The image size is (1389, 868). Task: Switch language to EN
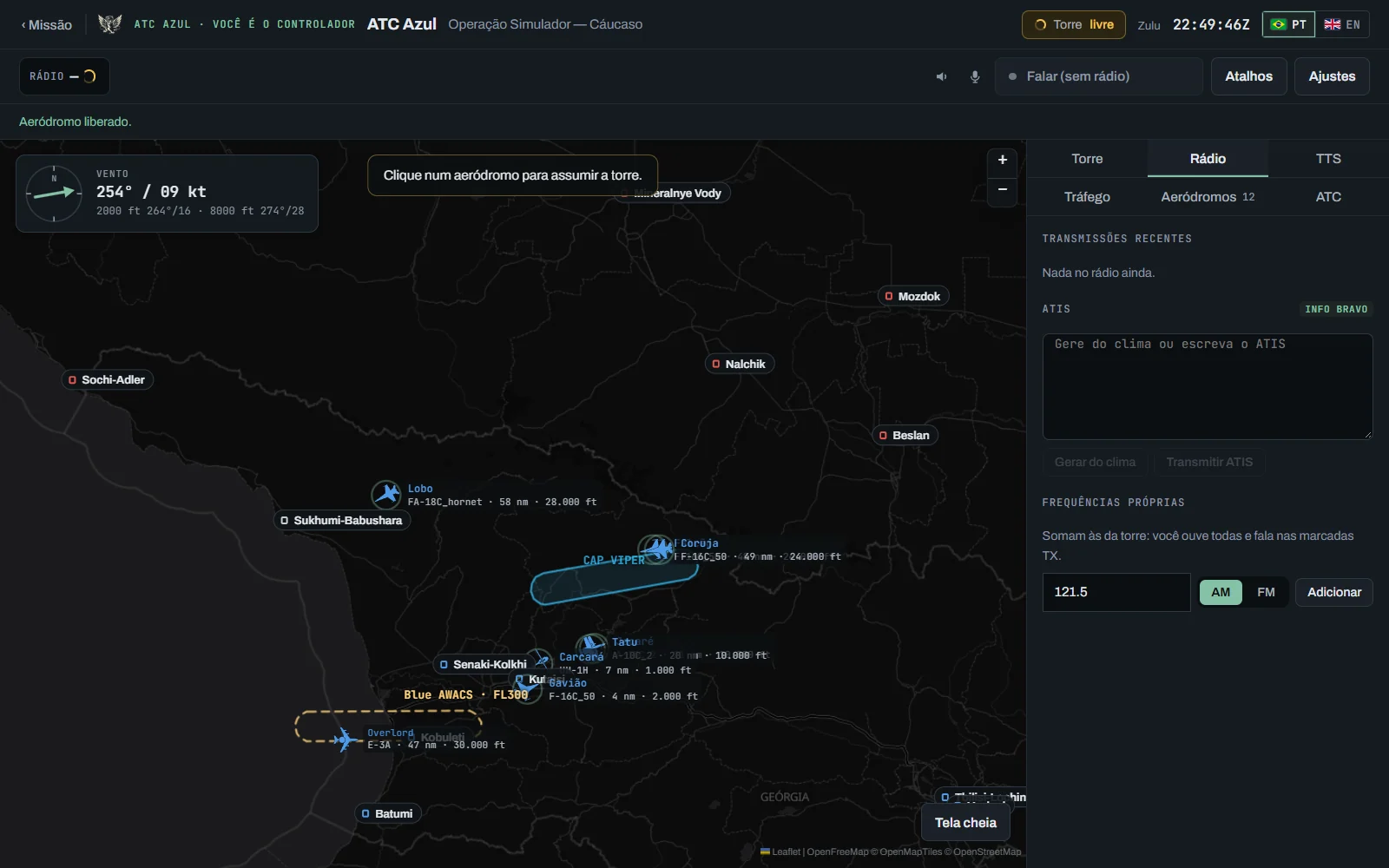(x=1342, y=24)
